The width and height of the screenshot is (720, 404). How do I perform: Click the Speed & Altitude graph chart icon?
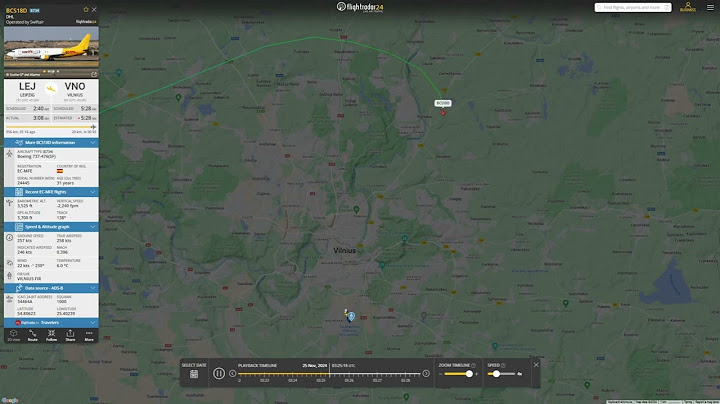(19, 227)
